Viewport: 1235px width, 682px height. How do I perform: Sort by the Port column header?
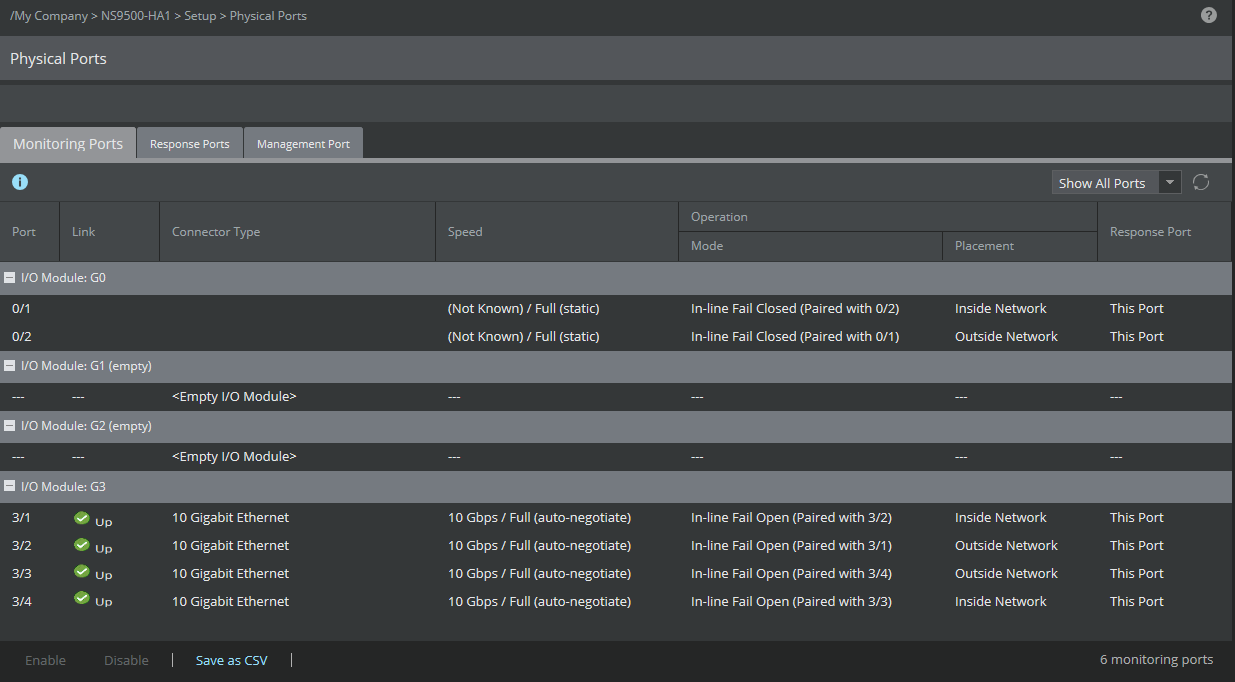[30, 232]
